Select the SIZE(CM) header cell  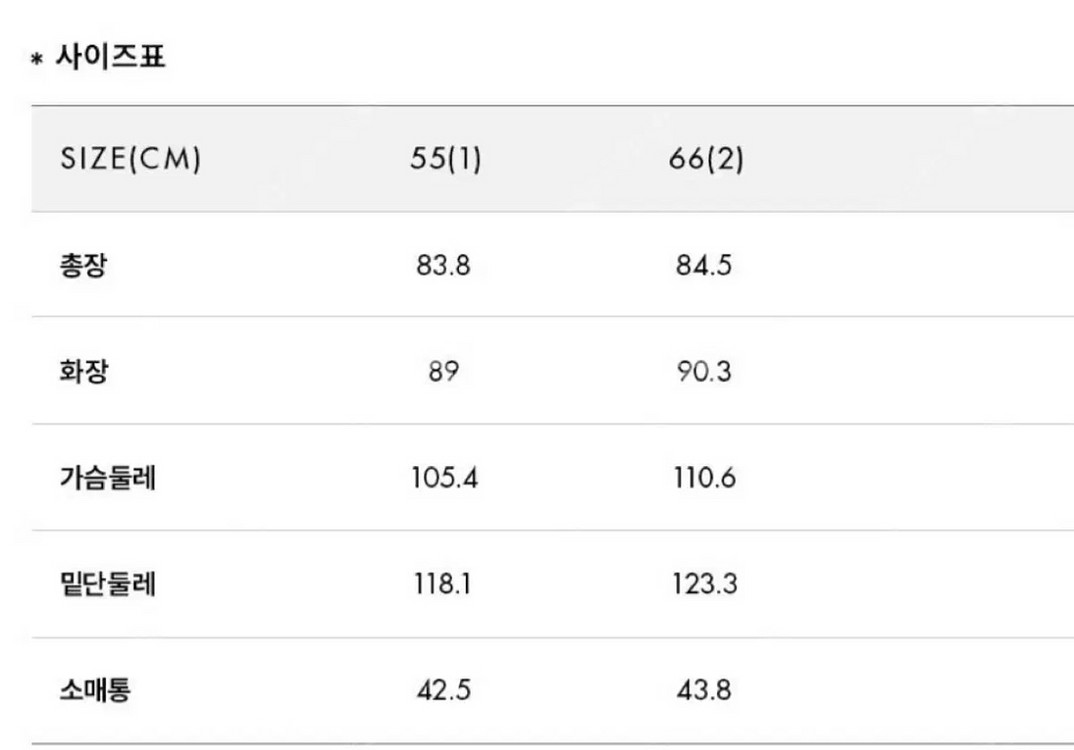click(131, 159)
